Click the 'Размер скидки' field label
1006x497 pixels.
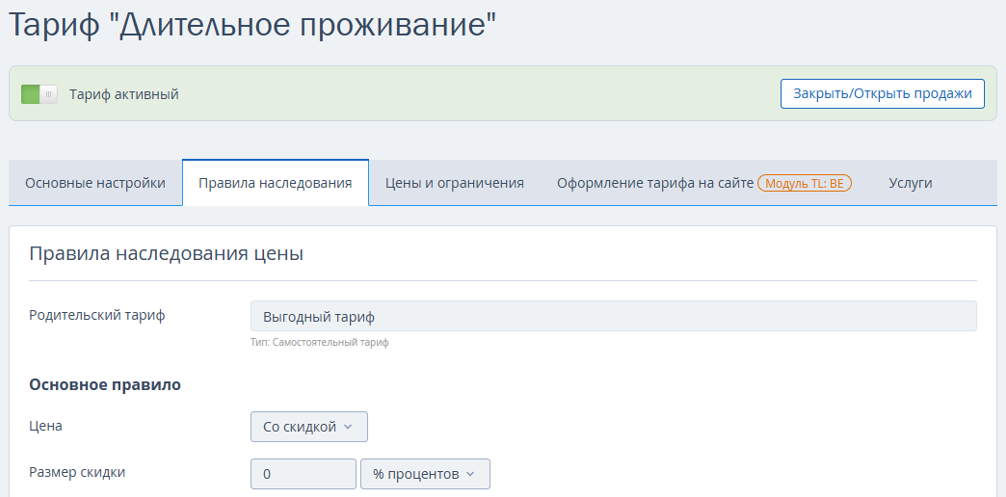(x=78, y=473)
